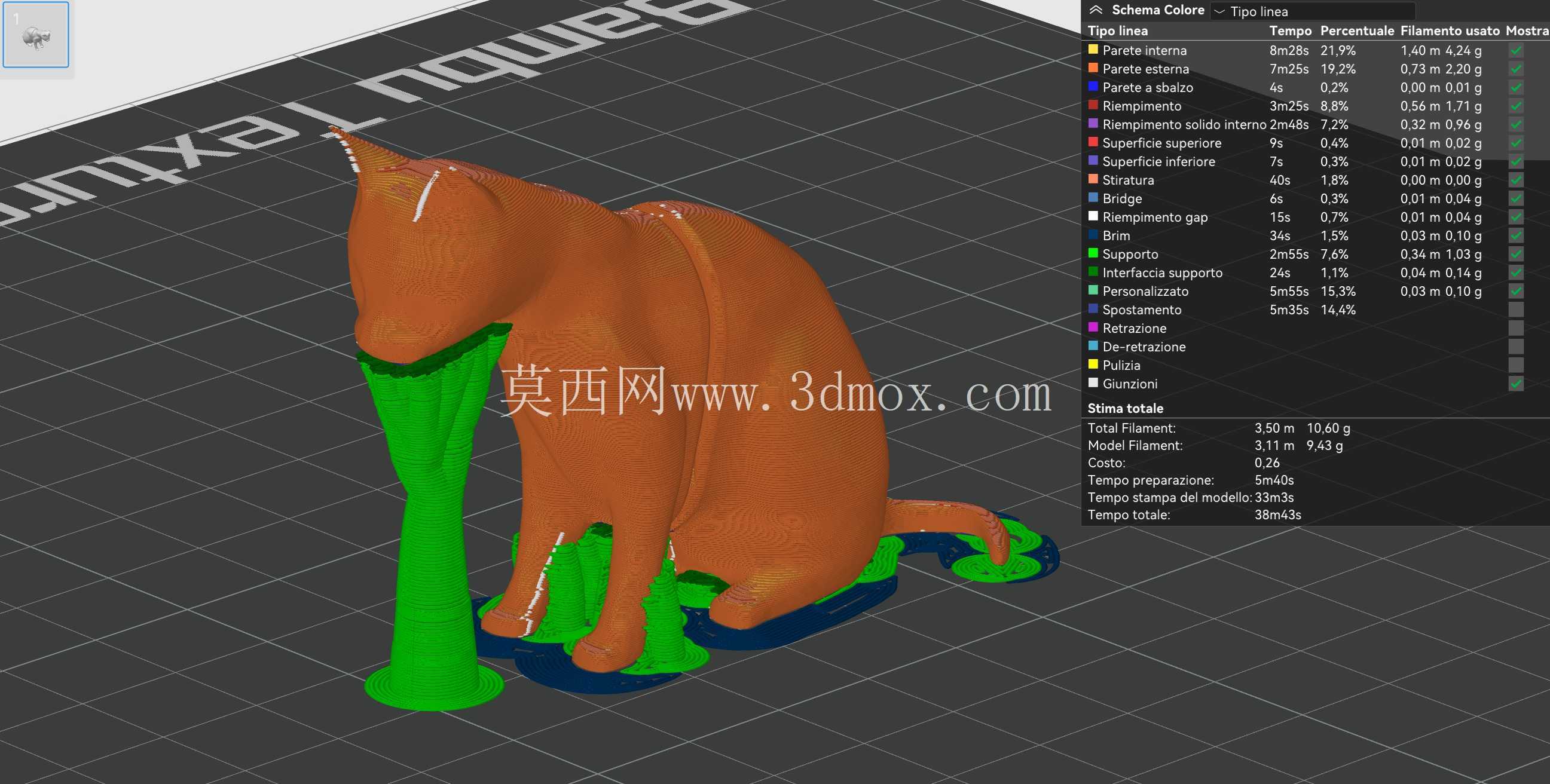
Task: Click the orange Parete esterna color swatch
Action: 1093,68
